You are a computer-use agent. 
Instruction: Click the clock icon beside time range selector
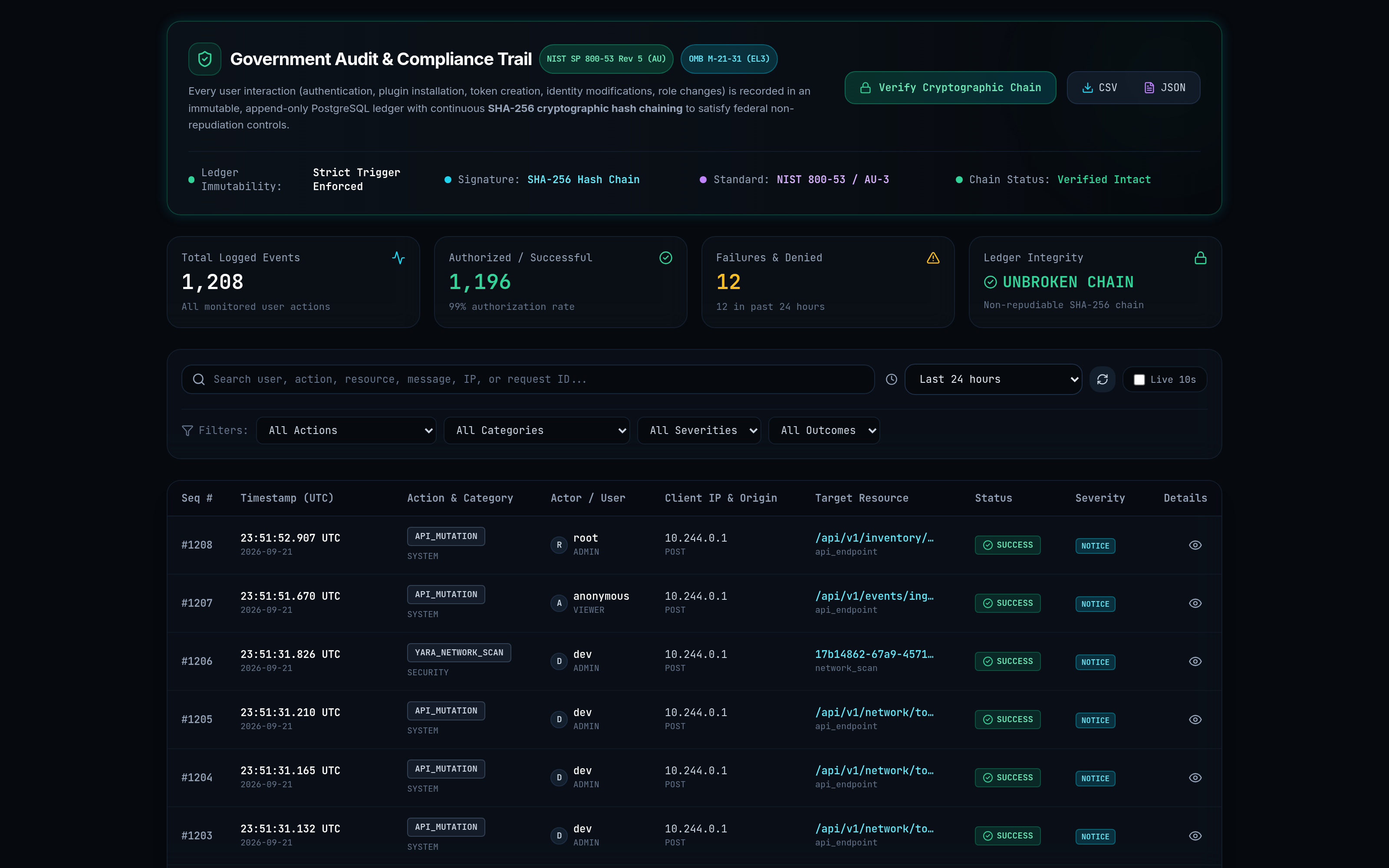[x=892, y=379]
